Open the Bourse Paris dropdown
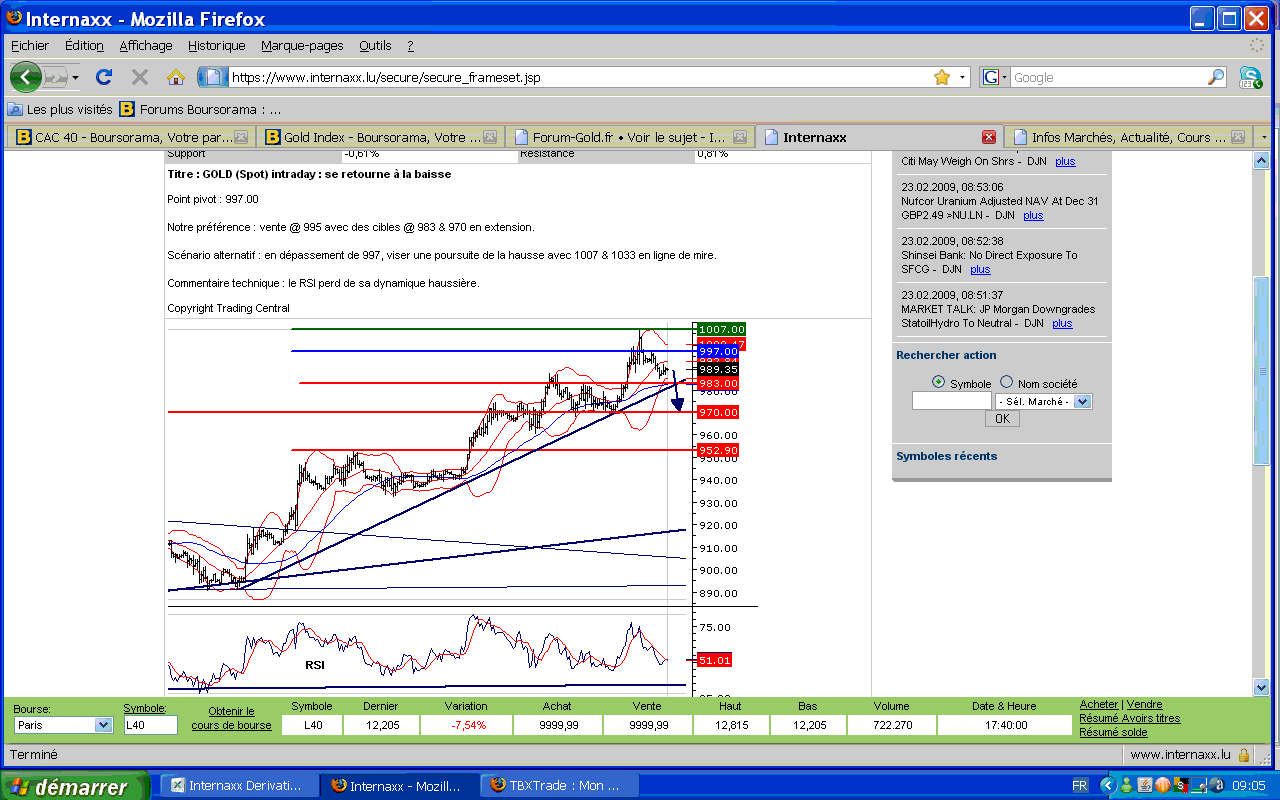The width and height of the screenshot is (1280, 800). (x=63, y=725)
